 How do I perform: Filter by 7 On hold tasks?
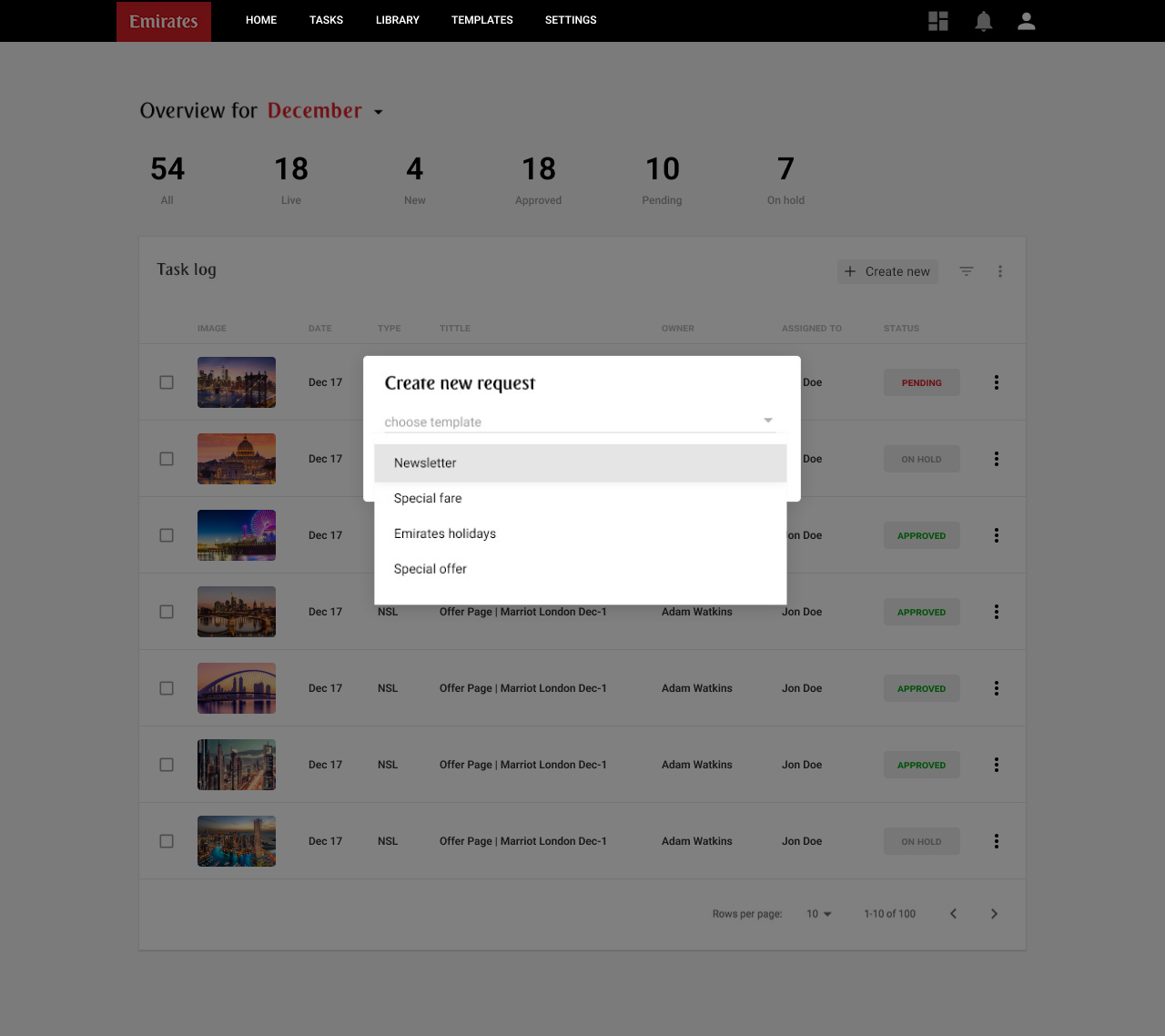[786, 179]
